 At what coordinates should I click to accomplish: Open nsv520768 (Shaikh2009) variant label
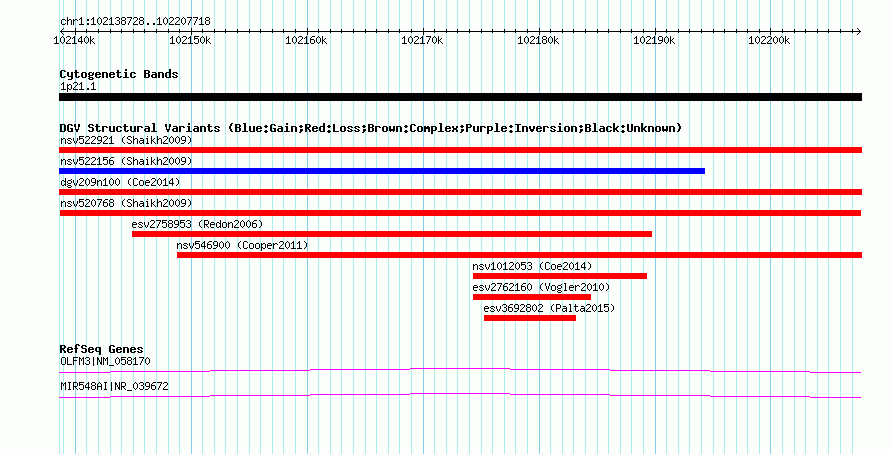(126, 203)
